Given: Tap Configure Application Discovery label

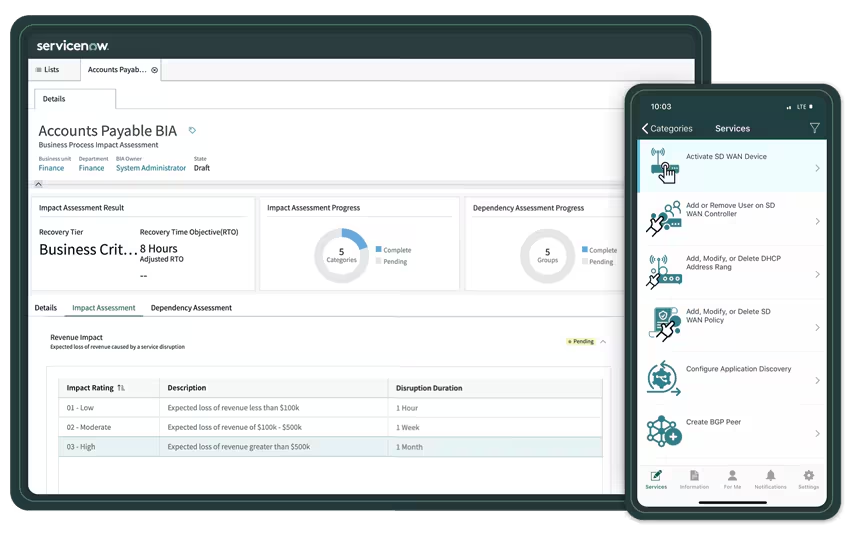Looking at the screenshot, I should point(738,369).
